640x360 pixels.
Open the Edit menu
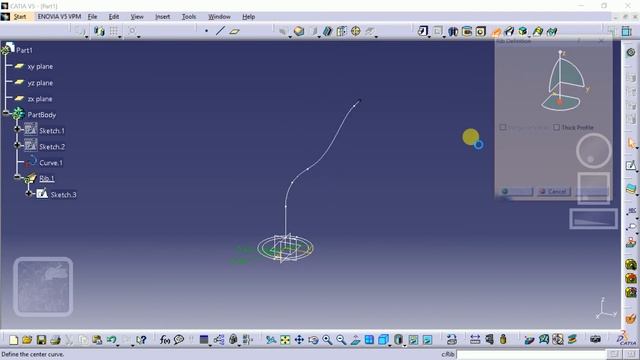113,17
